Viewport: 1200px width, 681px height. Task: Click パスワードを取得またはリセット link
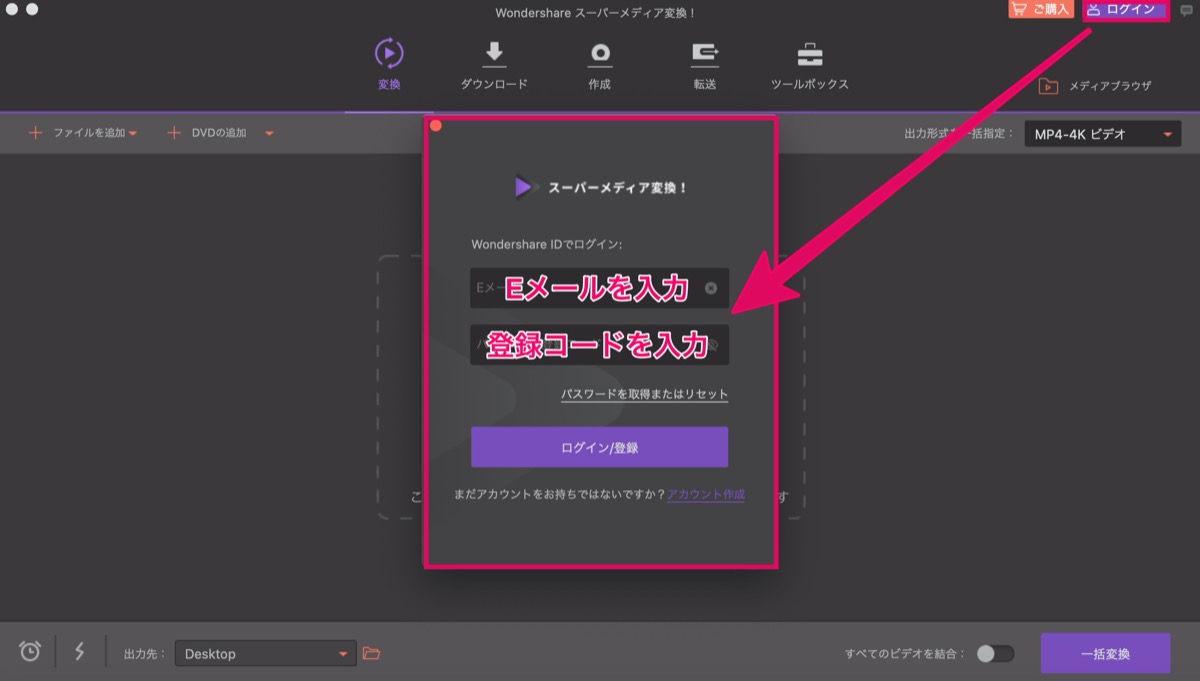pos(644,394)
